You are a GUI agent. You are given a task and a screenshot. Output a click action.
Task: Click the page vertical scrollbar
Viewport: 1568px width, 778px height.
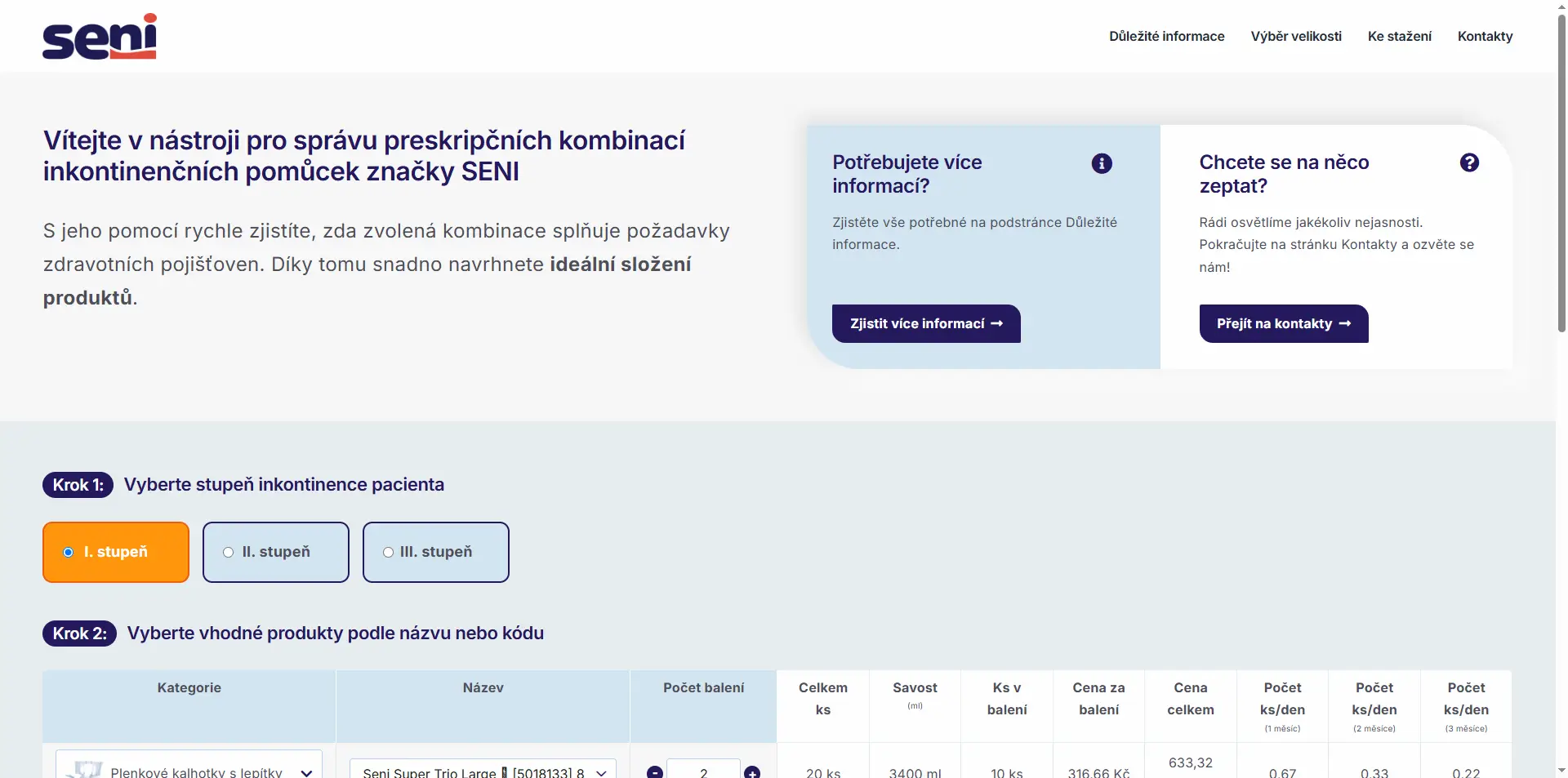[1561, 171]
